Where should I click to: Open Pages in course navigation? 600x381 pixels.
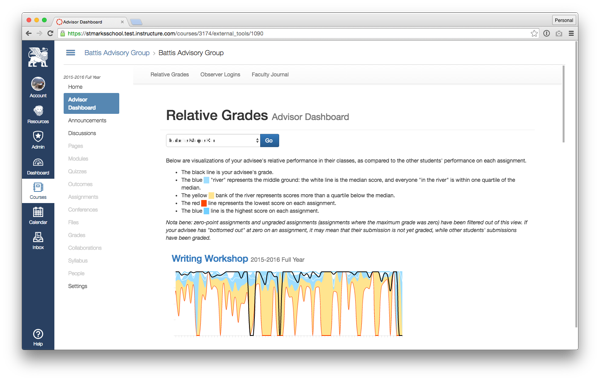pyautogui.click(x=75, y=146)
